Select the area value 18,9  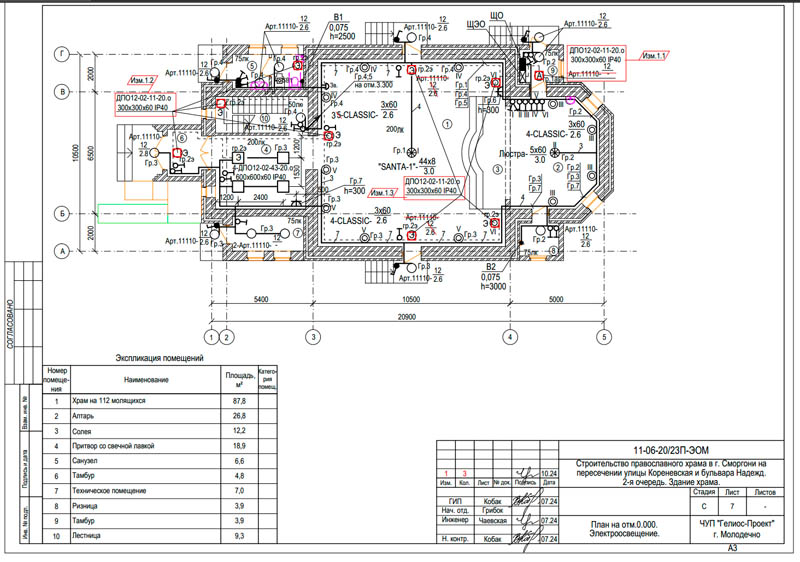(239, 446)
